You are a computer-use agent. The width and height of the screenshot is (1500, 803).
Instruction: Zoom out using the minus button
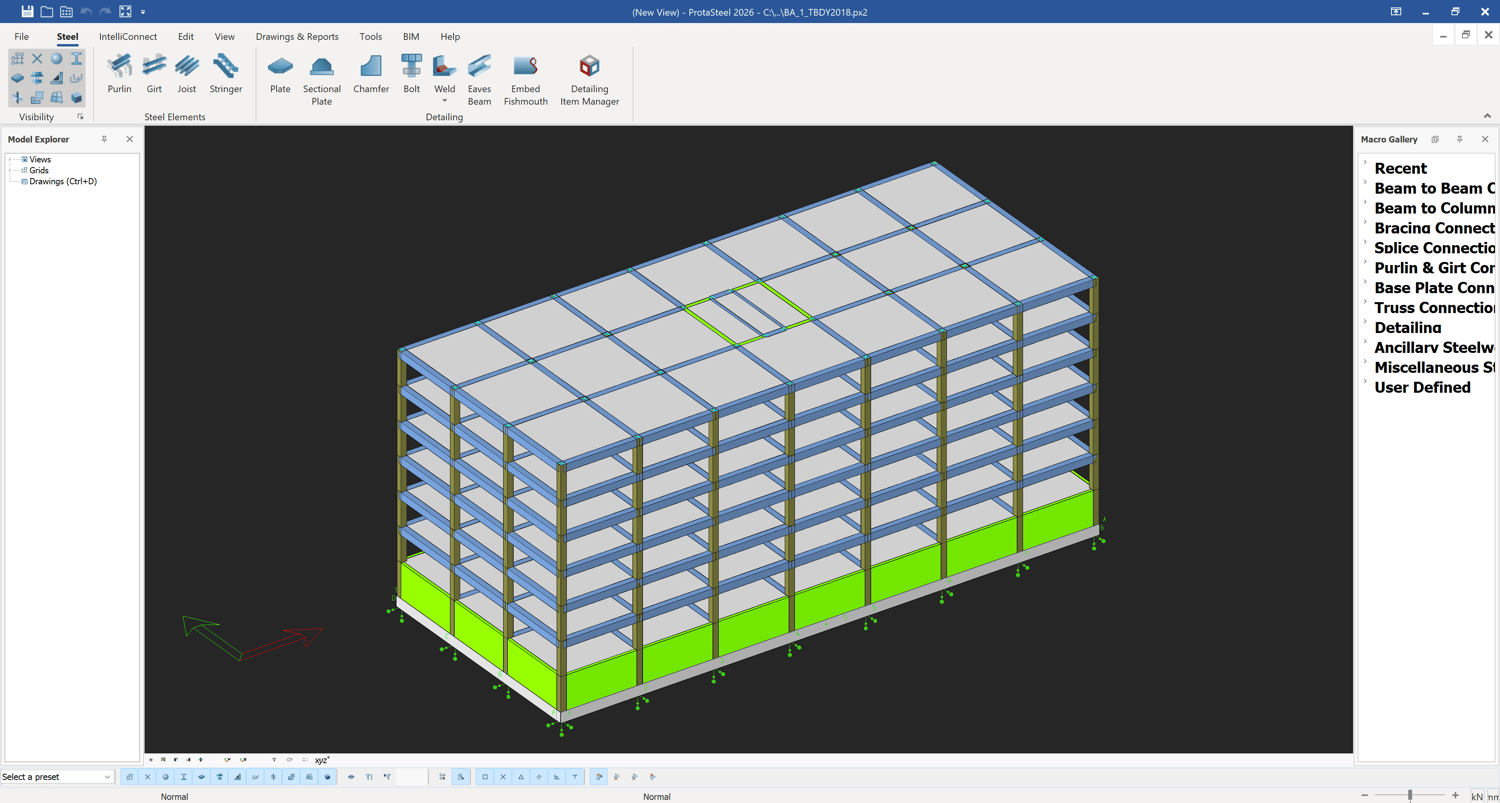[1365, 796]
